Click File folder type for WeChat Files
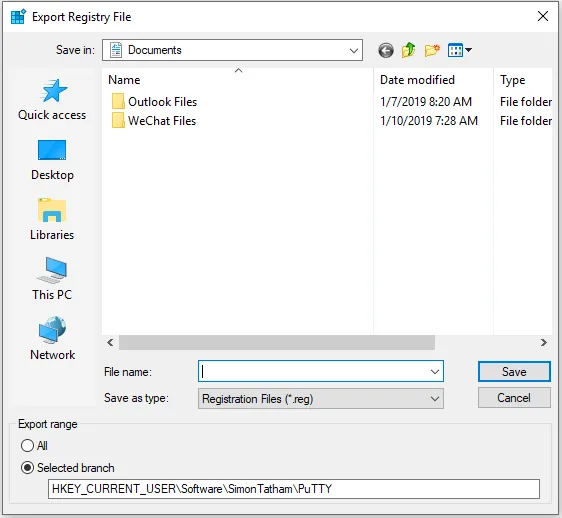Image resolution: width=562 pixels, height=518 pixels. coord(526,121)
